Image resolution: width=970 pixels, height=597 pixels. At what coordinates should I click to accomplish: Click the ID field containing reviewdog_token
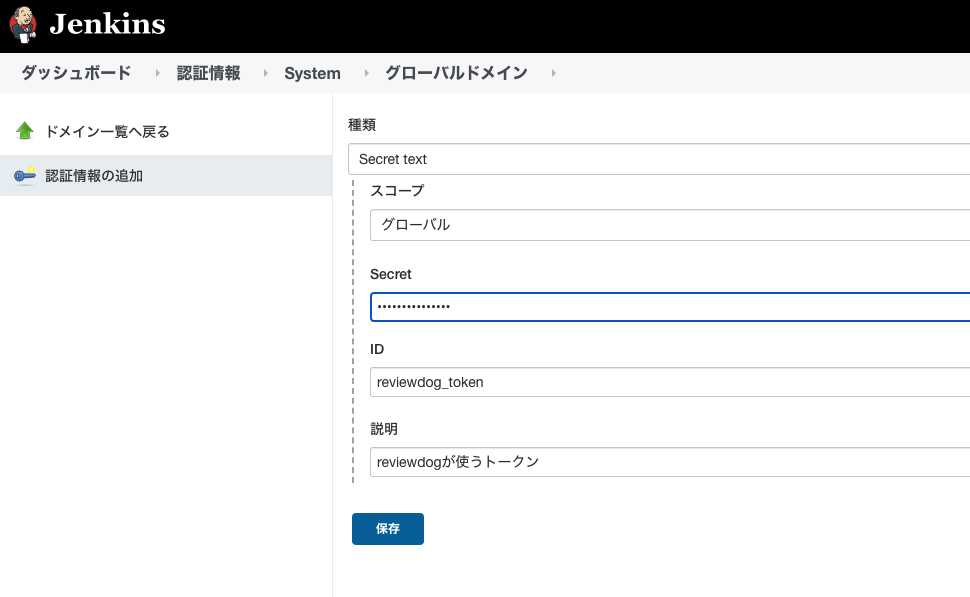[x=670, y=382]
